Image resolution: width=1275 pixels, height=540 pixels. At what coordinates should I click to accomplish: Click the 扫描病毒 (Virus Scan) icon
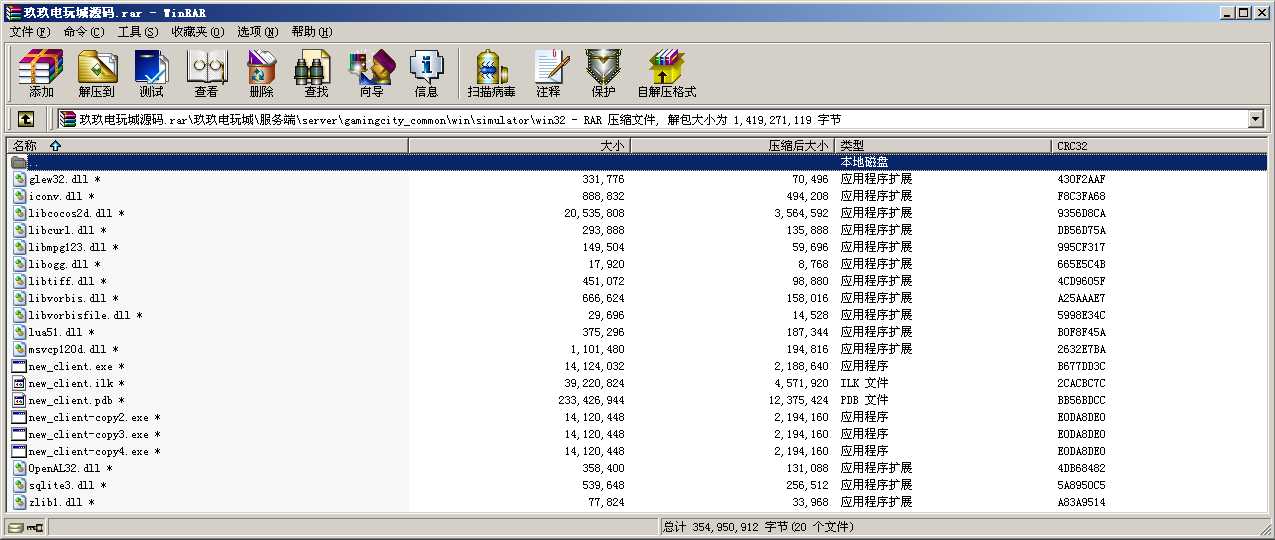pyautogui.click(x=491, y=73)
